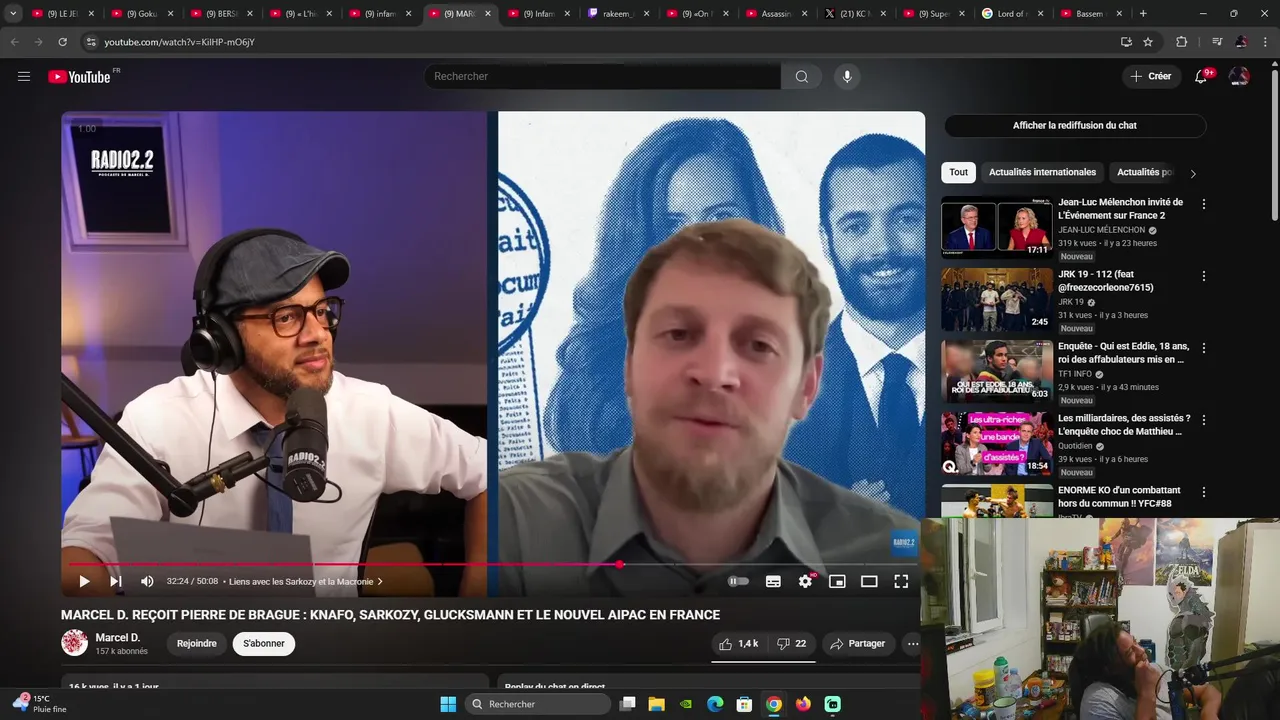The image size is (1280, 720).
Task: Enter full screen mode
Action: [901, 581]
